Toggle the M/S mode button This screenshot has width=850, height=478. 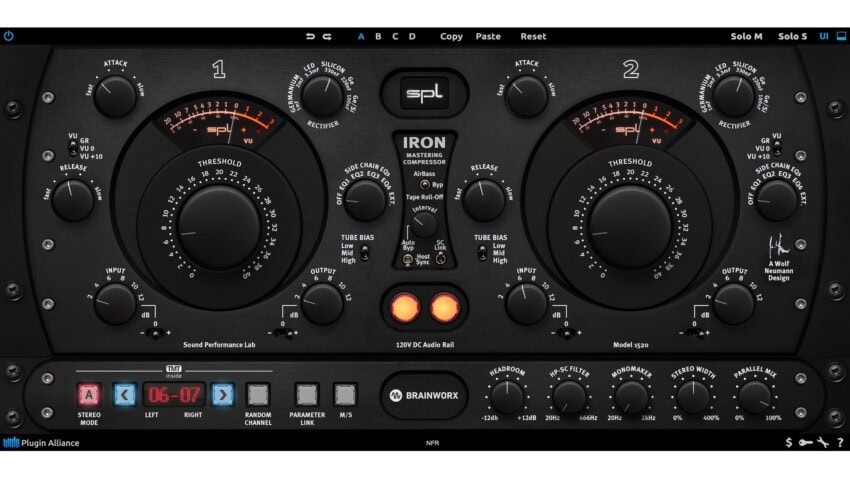[345, 395]
